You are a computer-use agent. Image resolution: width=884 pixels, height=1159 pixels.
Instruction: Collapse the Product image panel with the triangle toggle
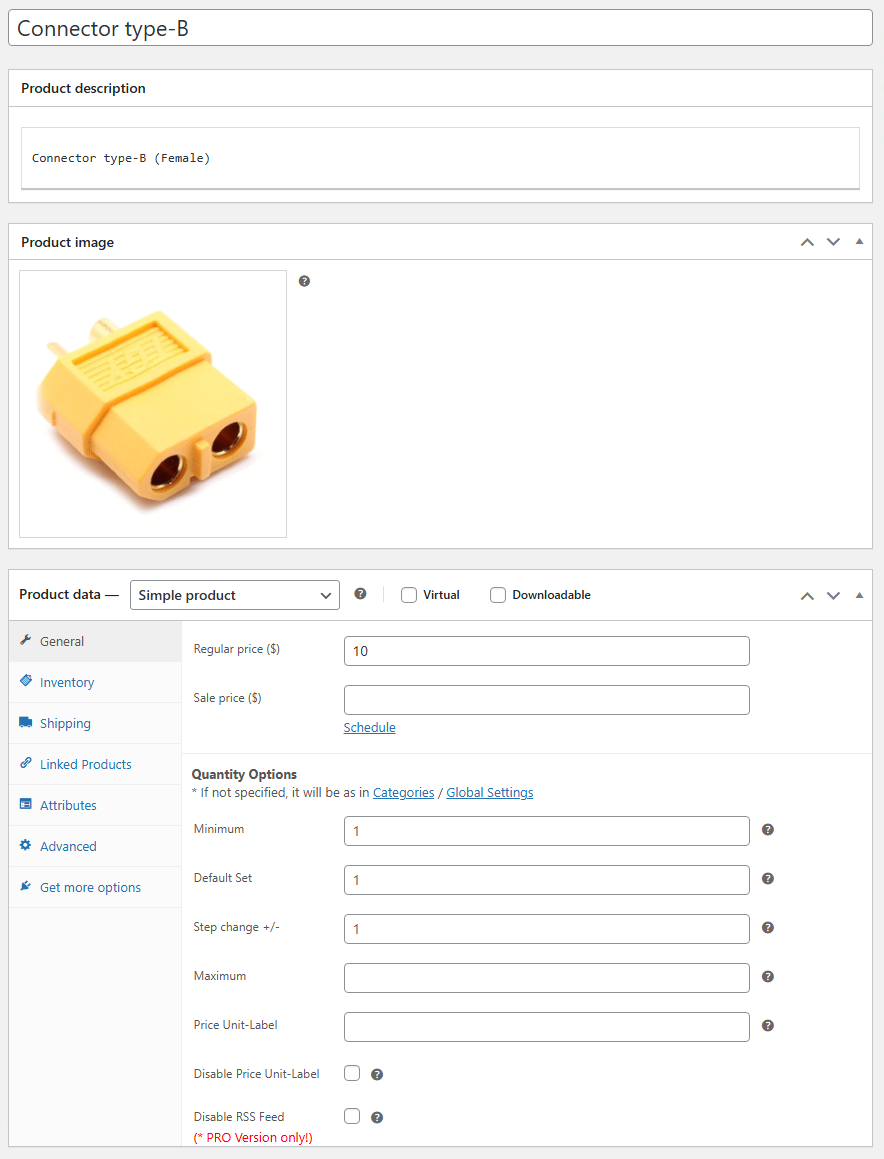click(859, 242)
